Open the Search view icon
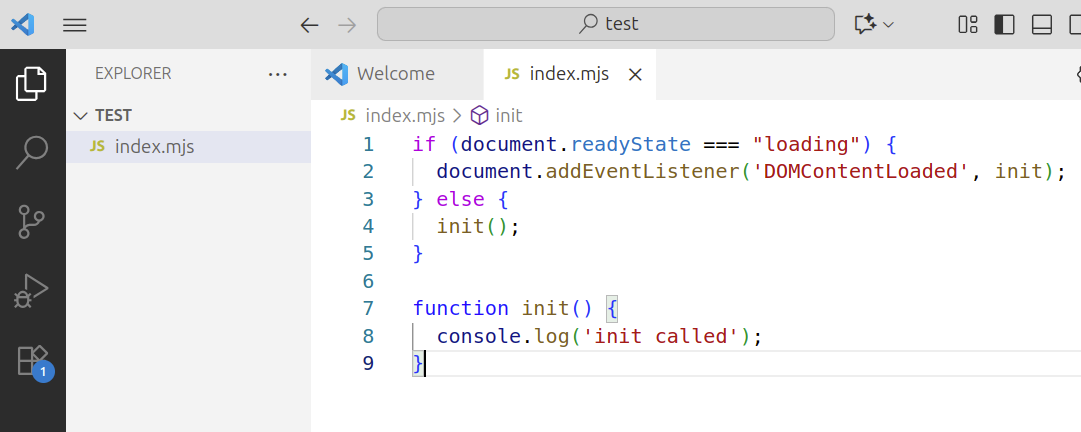1081x432 pixels. click(32, 152)
